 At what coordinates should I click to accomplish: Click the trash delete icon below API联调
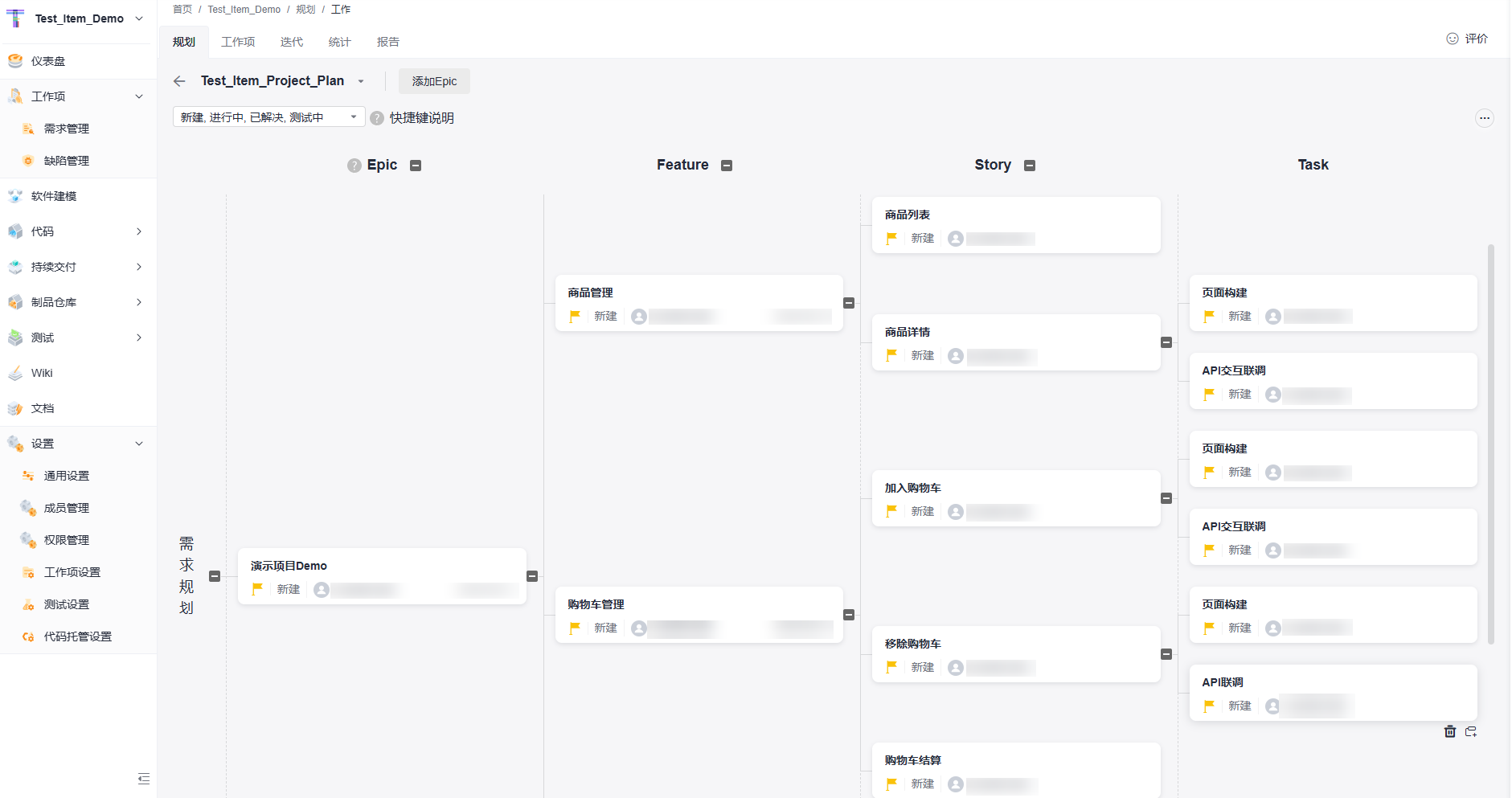[1449, 731]
